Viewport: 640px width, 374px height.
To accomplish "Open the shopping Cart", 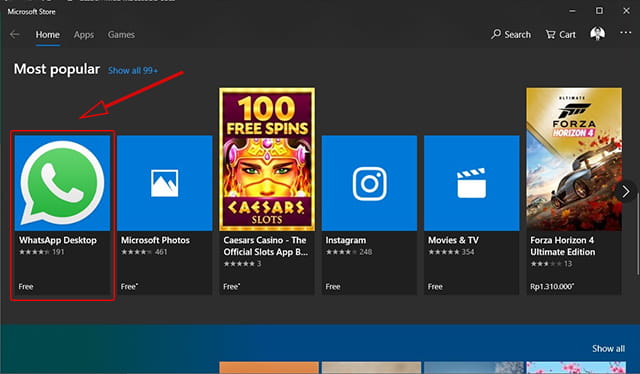I will point(560,34).
